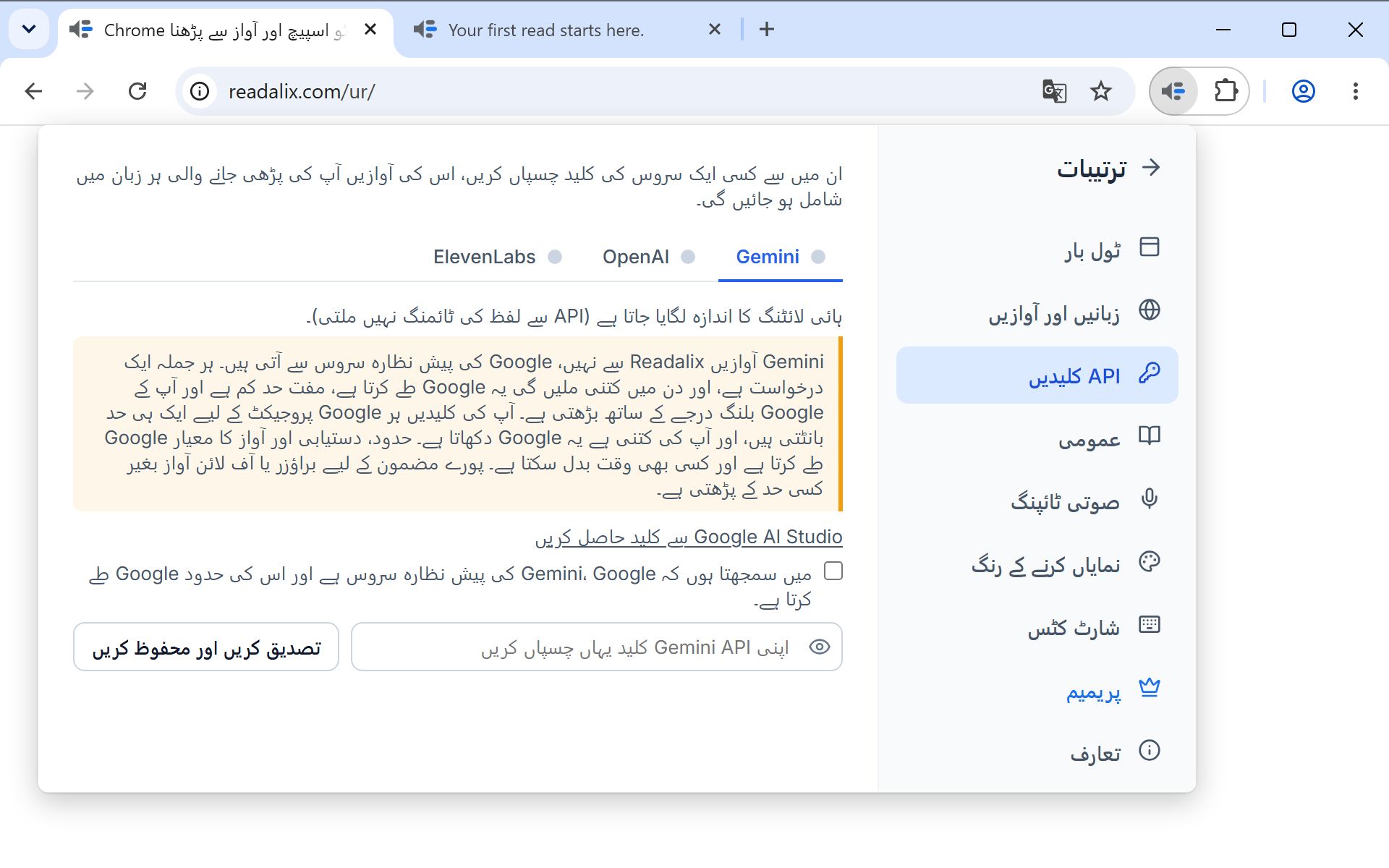Open Shortcuts keyboard icon

click(1150, 624)
